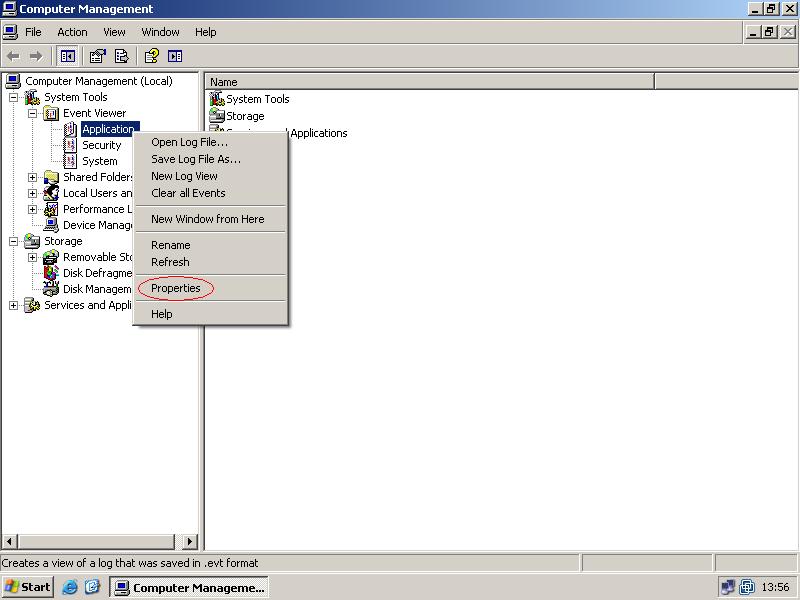800x600 pixels.
Task: Click the VMware icon in the system tray
Action: 746,587
